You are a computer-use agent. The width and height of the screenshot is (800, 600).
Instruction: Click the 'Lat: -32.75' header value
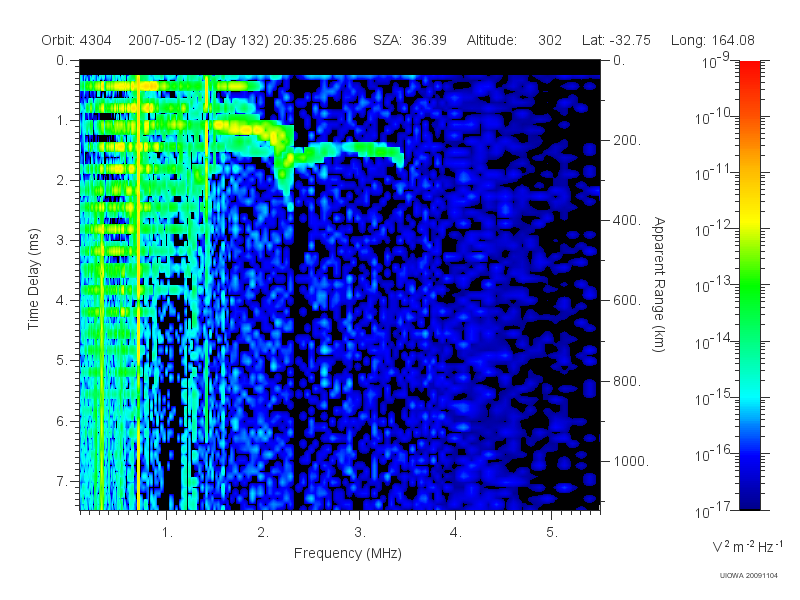(616, 40)
